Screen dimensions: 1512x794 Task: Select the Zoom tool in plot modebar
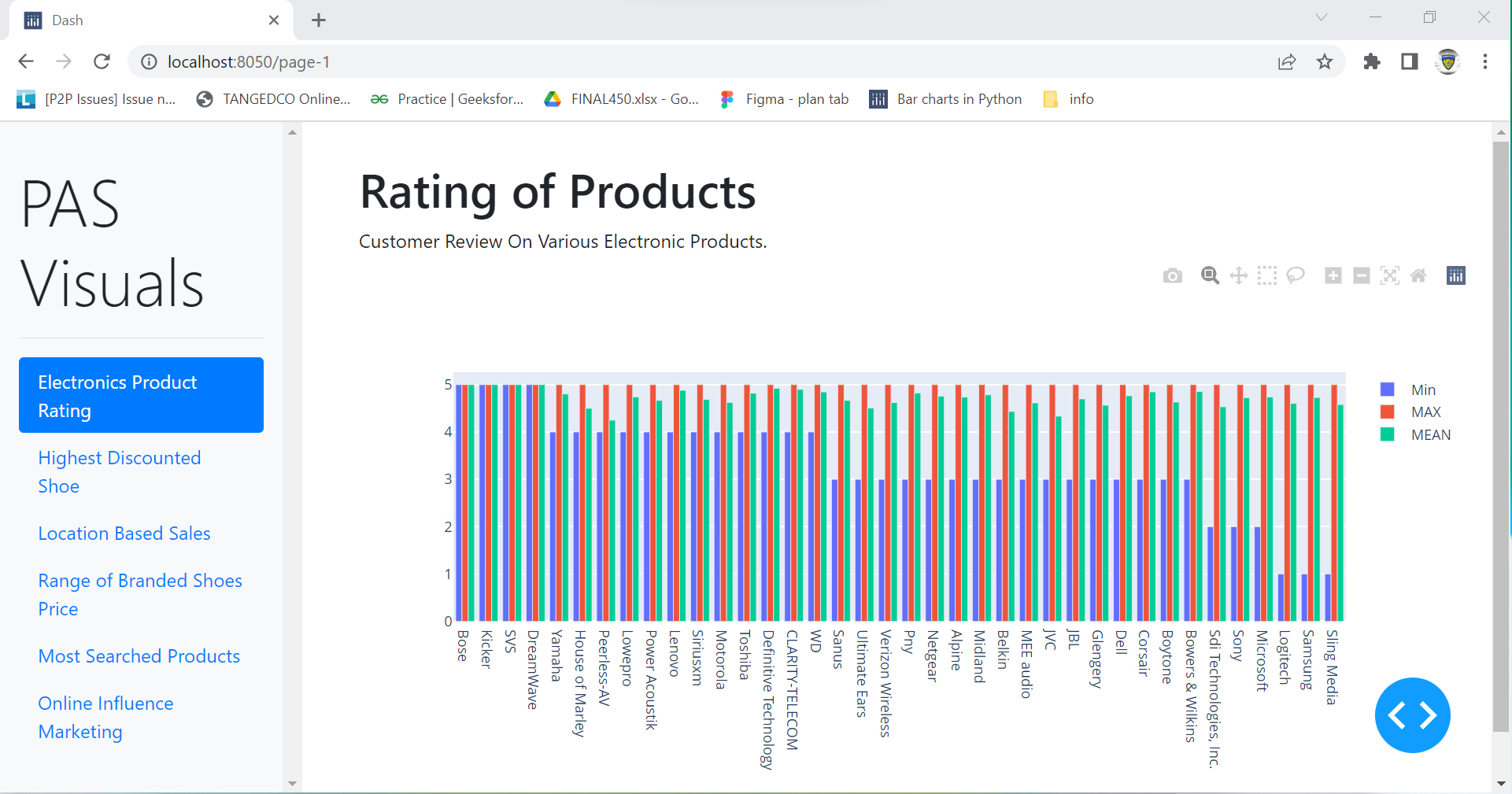pyautogui.click(x=1210, y=275)
